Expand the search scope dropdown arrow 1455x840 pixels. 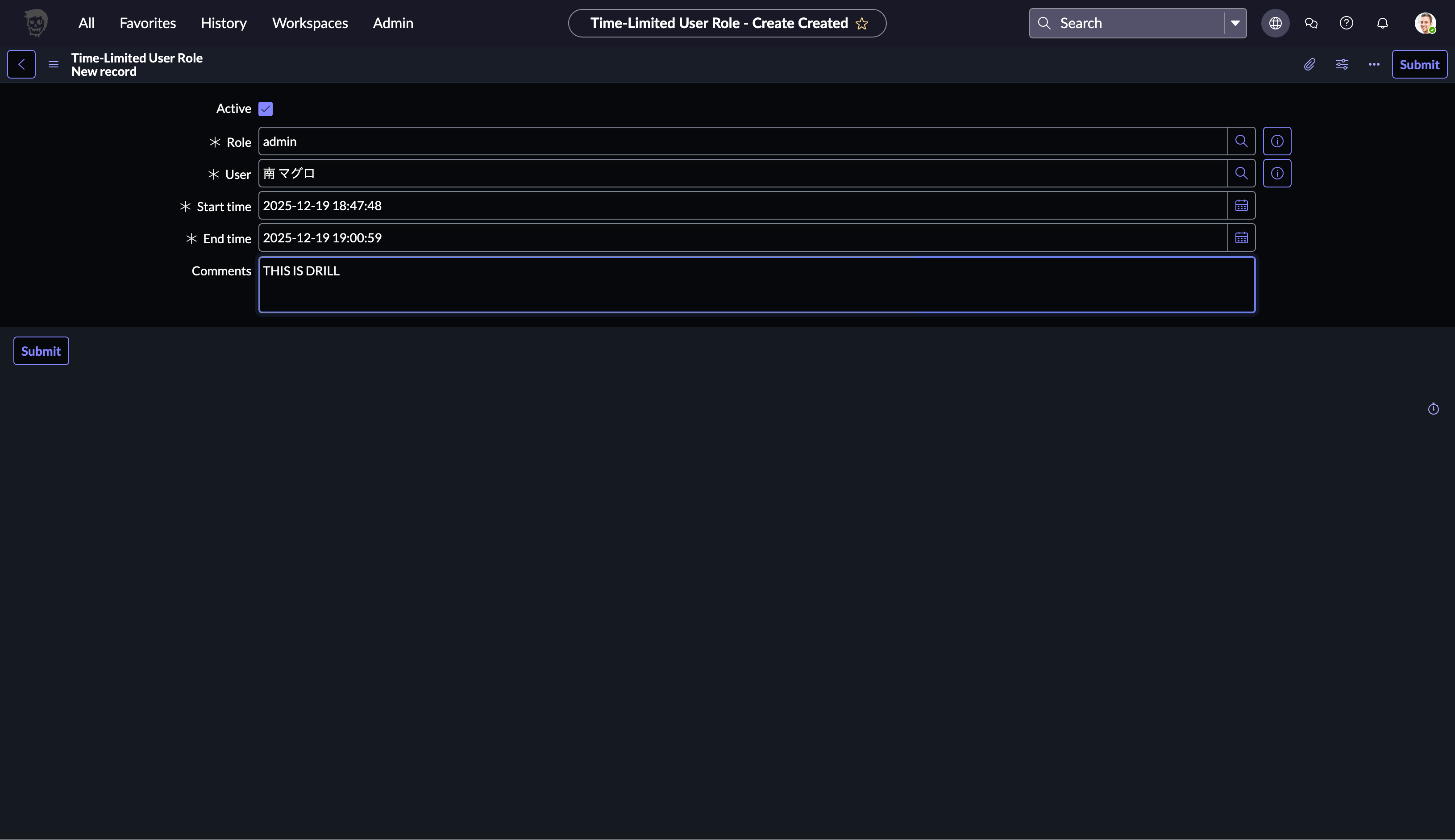click(1235, 23)
